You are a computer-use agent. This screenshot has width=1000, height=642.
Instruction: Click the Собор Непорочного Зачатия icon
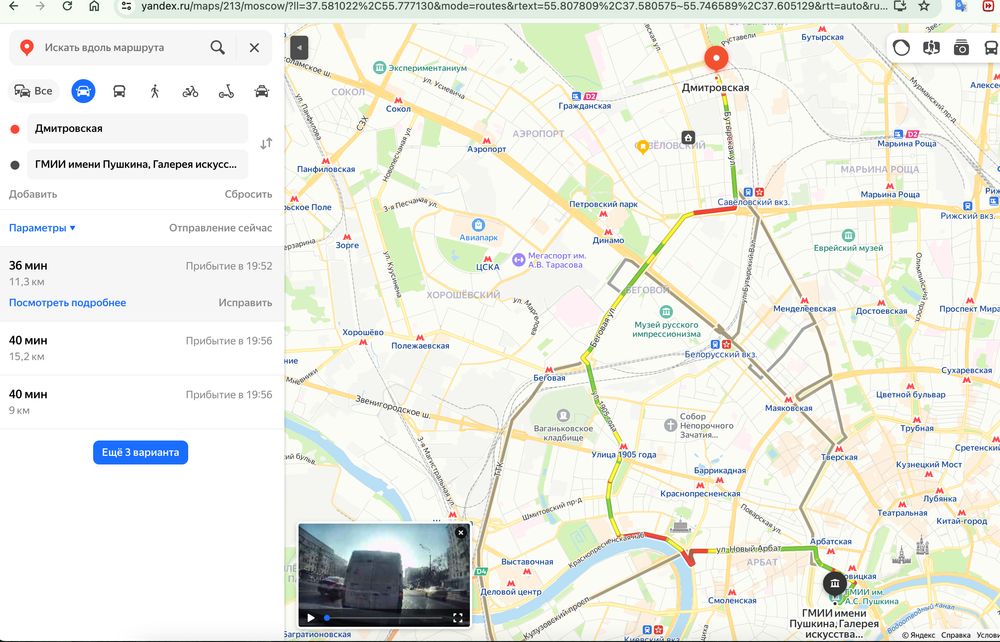670,425
